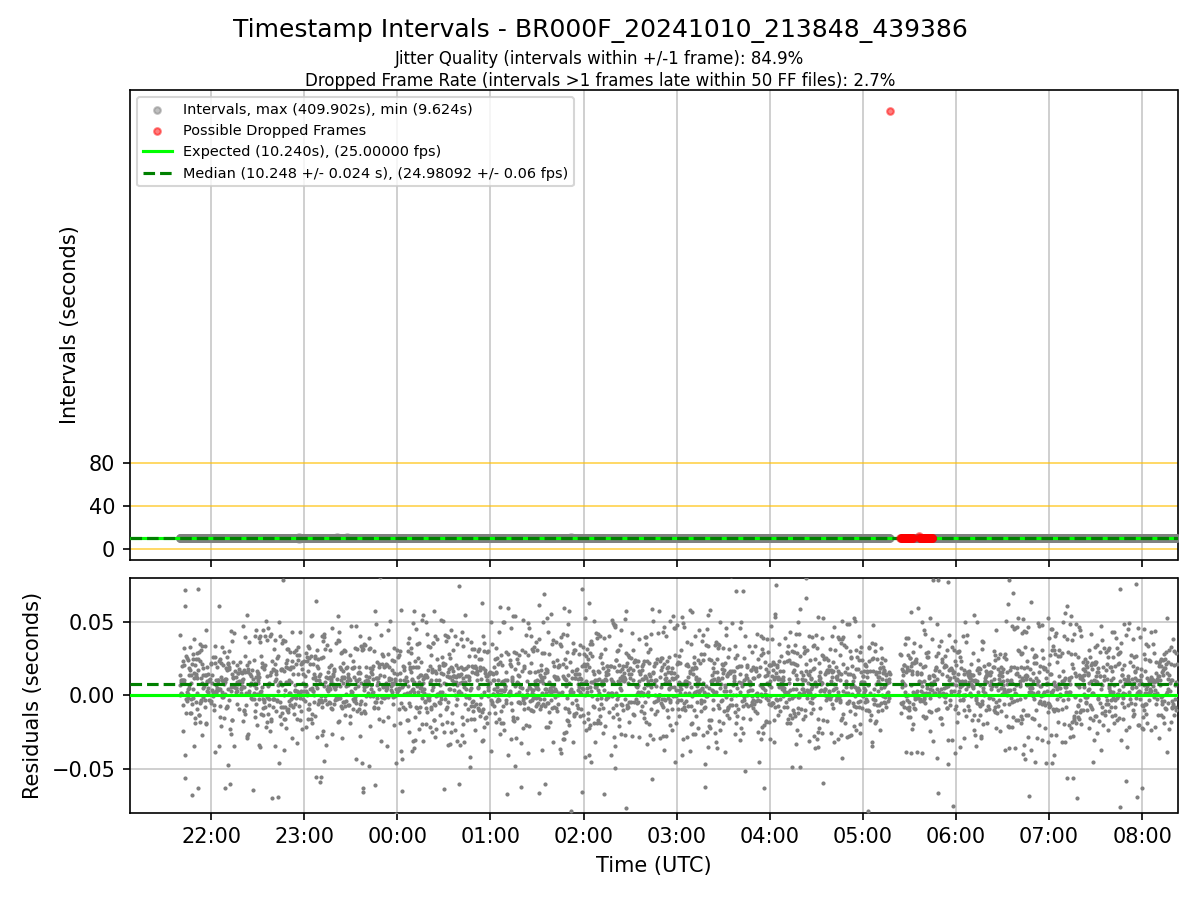This screenshot has width=1200, height=900.
Task: Click the y-axis tick label '80'
Action: (102, 463)
